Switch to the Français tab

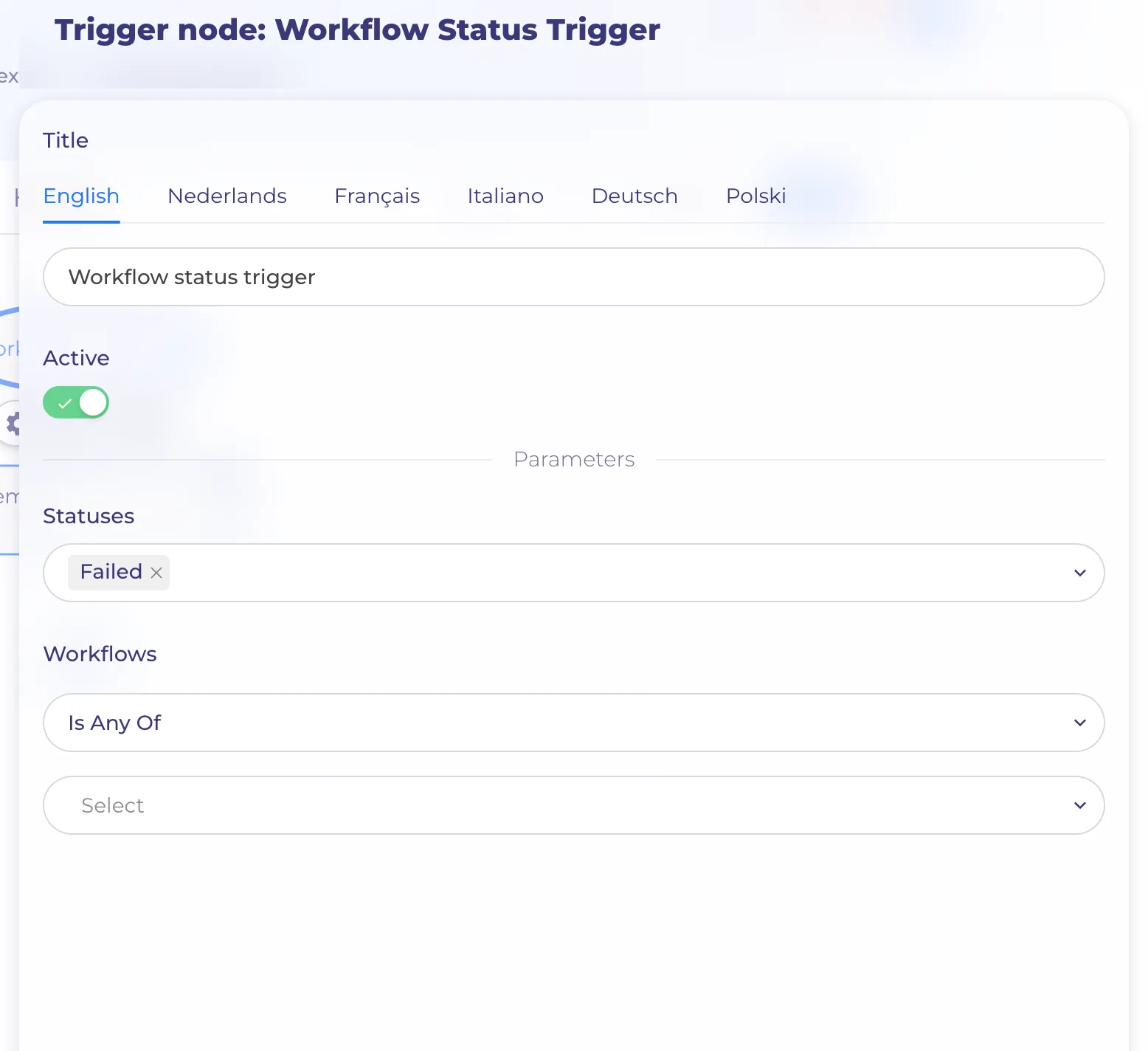tap(377, 196)
